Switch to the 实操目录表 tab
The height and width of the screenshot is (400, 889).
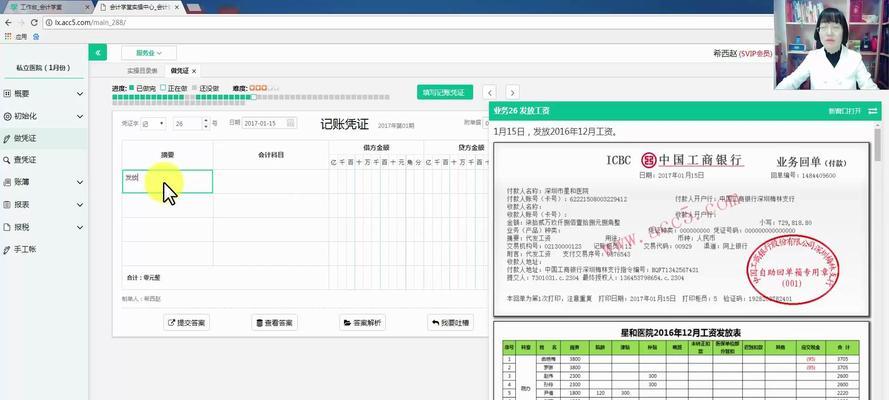(x=142, y=71)
